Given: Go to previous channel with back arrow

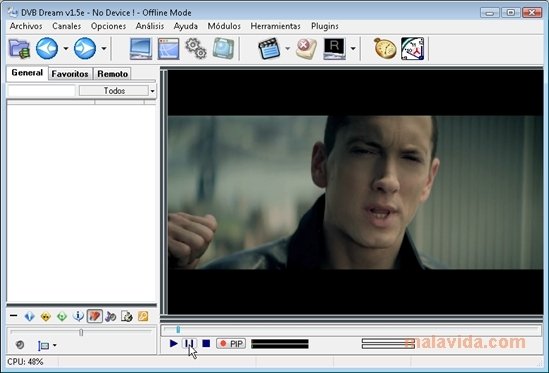Looking at the screenshot, I should pyautogui.click(x=47, y=48).
